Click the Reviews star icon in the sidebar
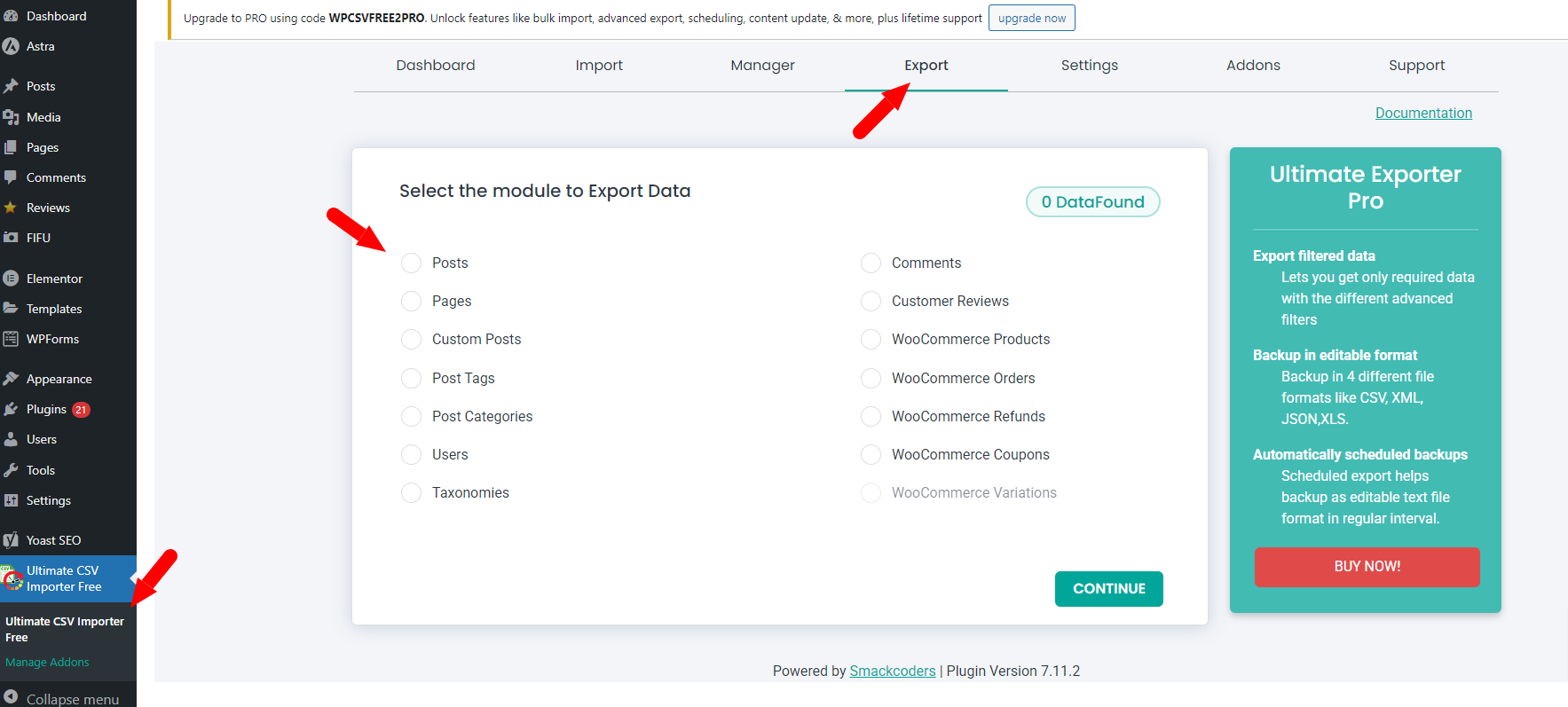The width and height of the screenshot is (1568, 707). [x=11, y=208]
